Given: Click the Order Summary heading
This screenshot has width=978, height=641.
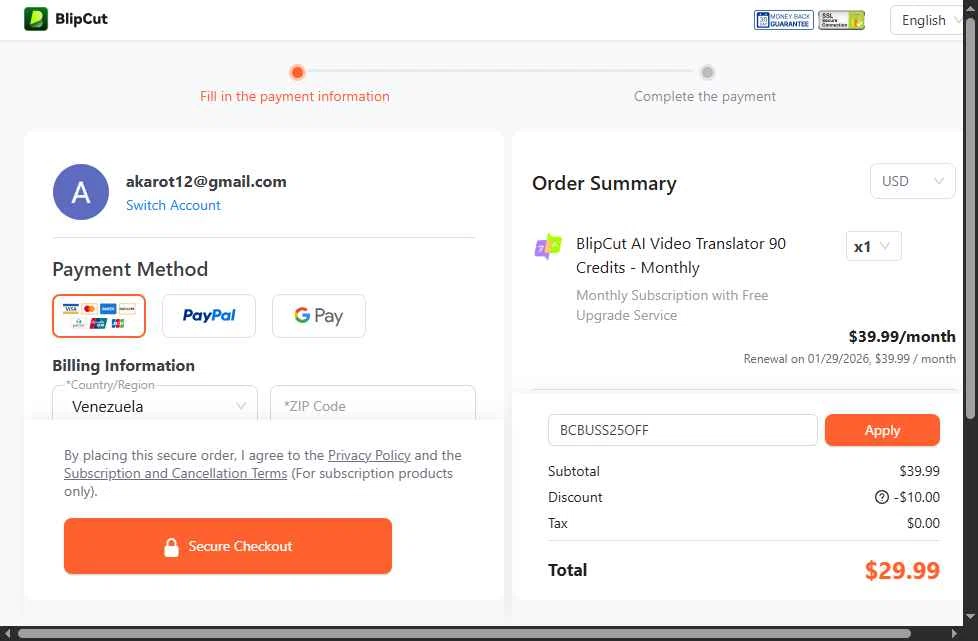Looking at the screenshot, I should point(604,183).
